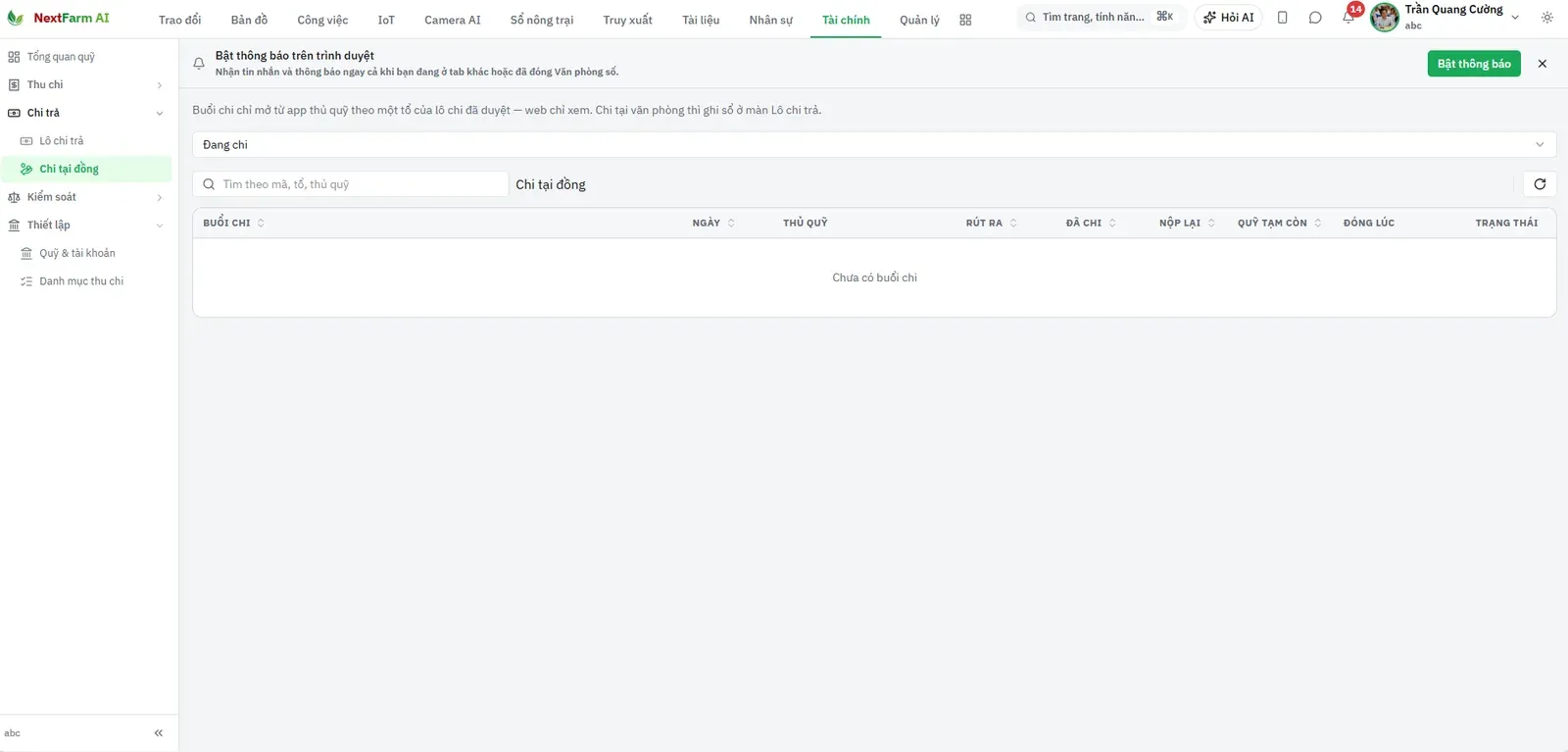Click Bật thông báo green button
Image resolution: width=1568 pixels, height=752 pixels.
click(1474, 64)
